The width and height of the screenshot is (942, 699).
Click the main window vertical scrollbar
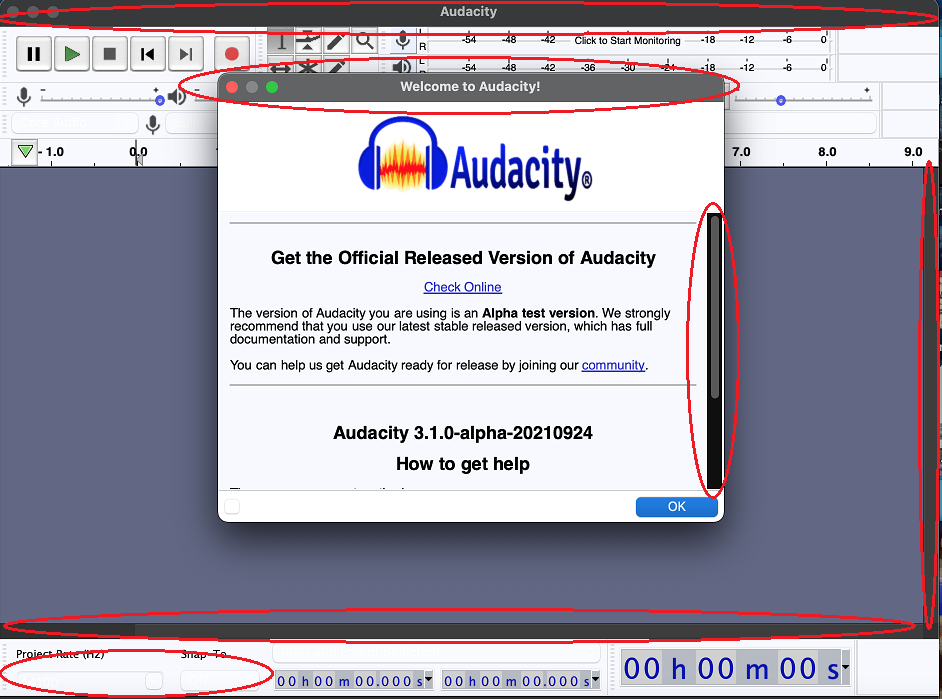coord(930,396)
